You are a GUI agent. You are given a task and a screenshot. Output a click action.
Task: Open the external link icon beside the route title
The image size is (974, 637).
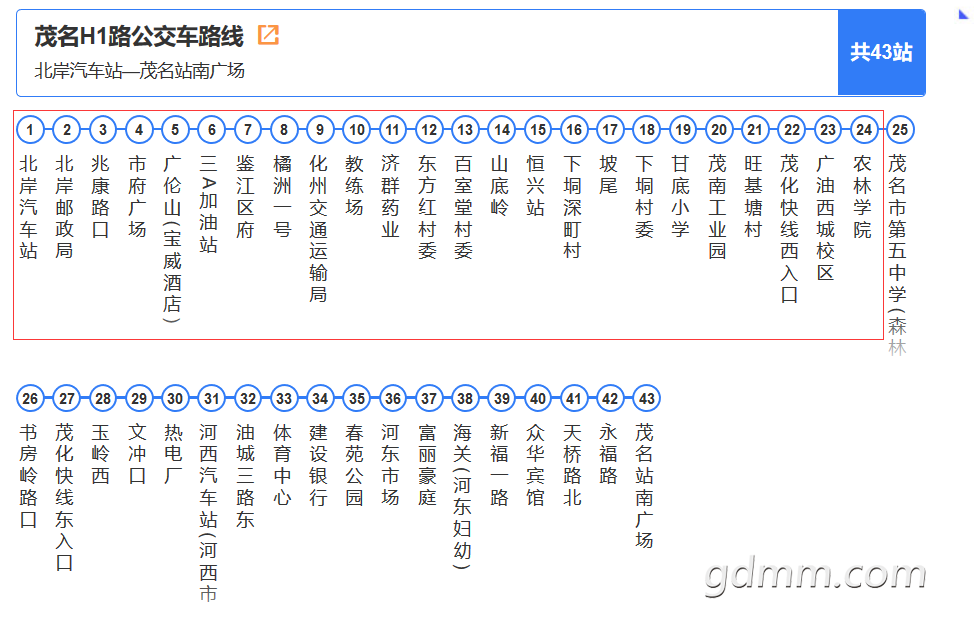pyautogui.click(x=268, y=35)
